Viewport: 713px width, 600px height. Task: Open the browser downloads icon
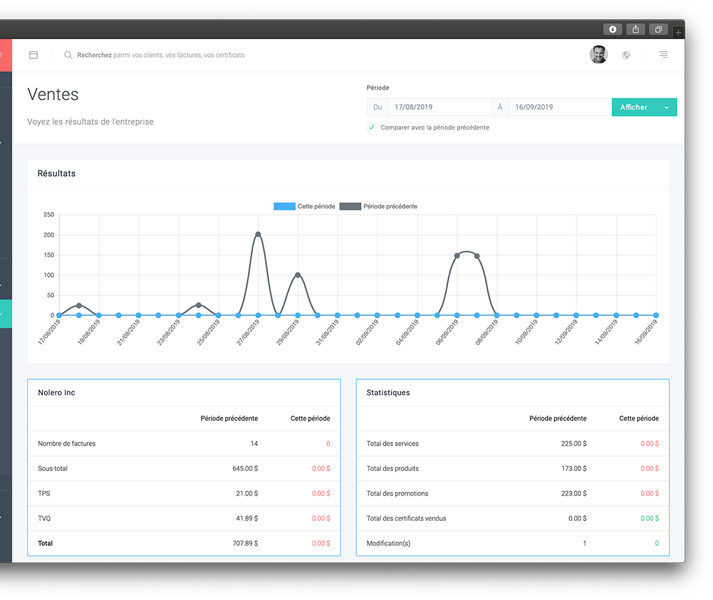612,29
